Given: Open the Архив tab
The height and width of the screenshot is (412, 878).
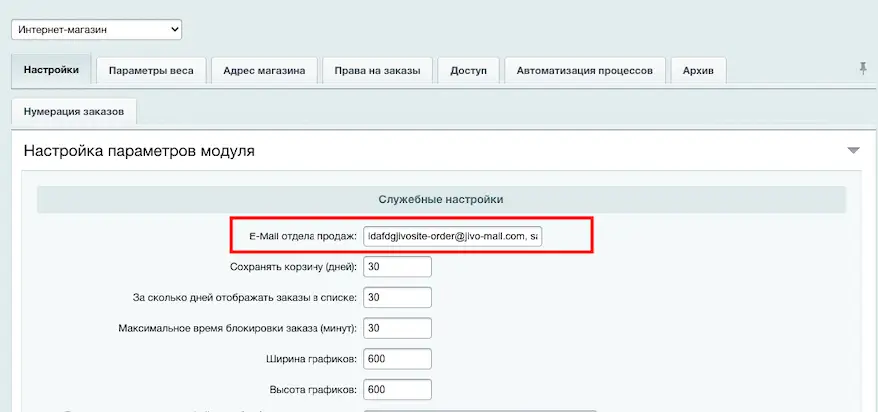Looking at the screenshot, I should (698, 71).
